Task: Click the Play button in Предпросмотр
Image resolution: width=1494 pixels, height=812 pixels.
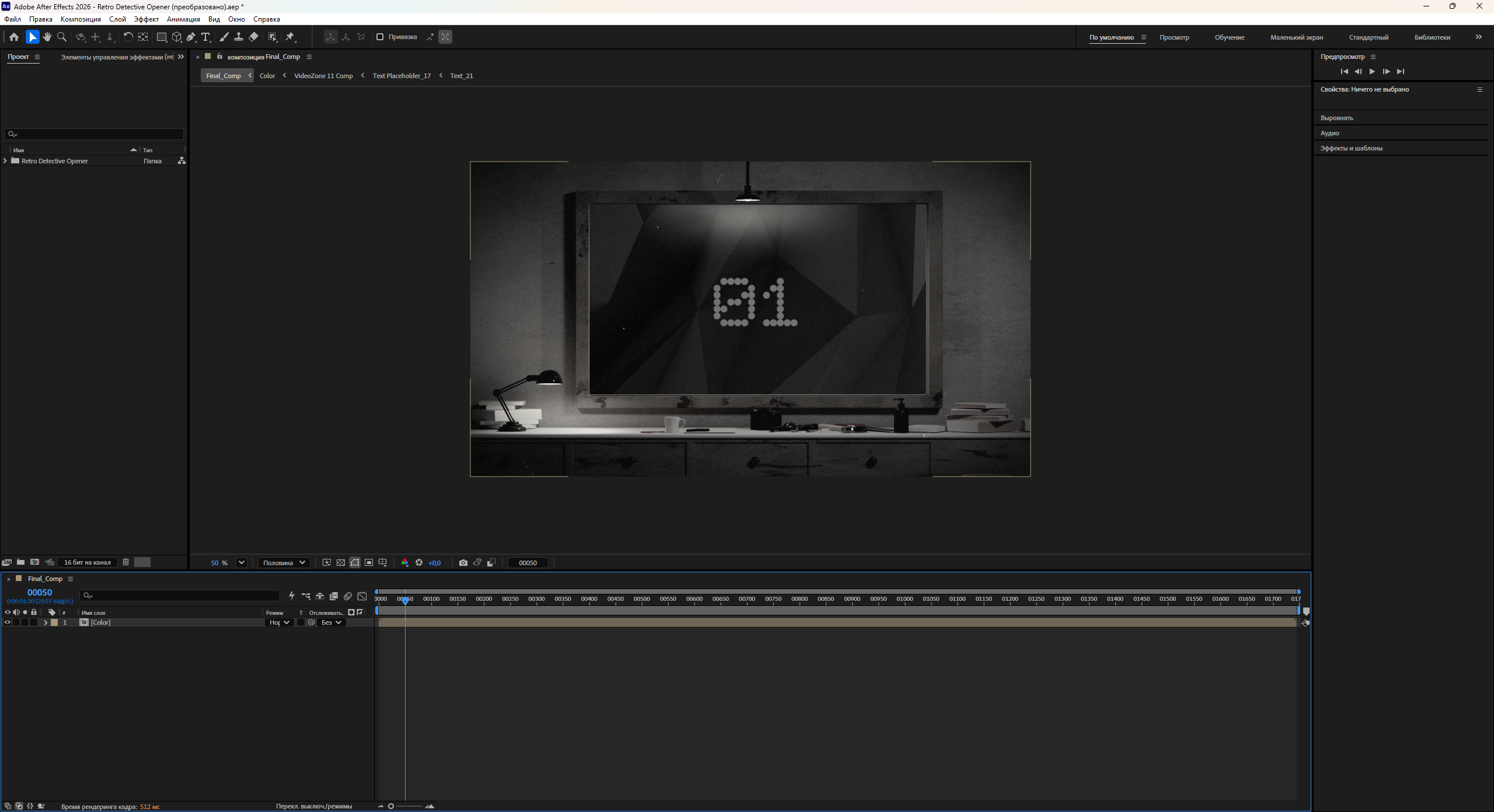Action: (1372, 71)
